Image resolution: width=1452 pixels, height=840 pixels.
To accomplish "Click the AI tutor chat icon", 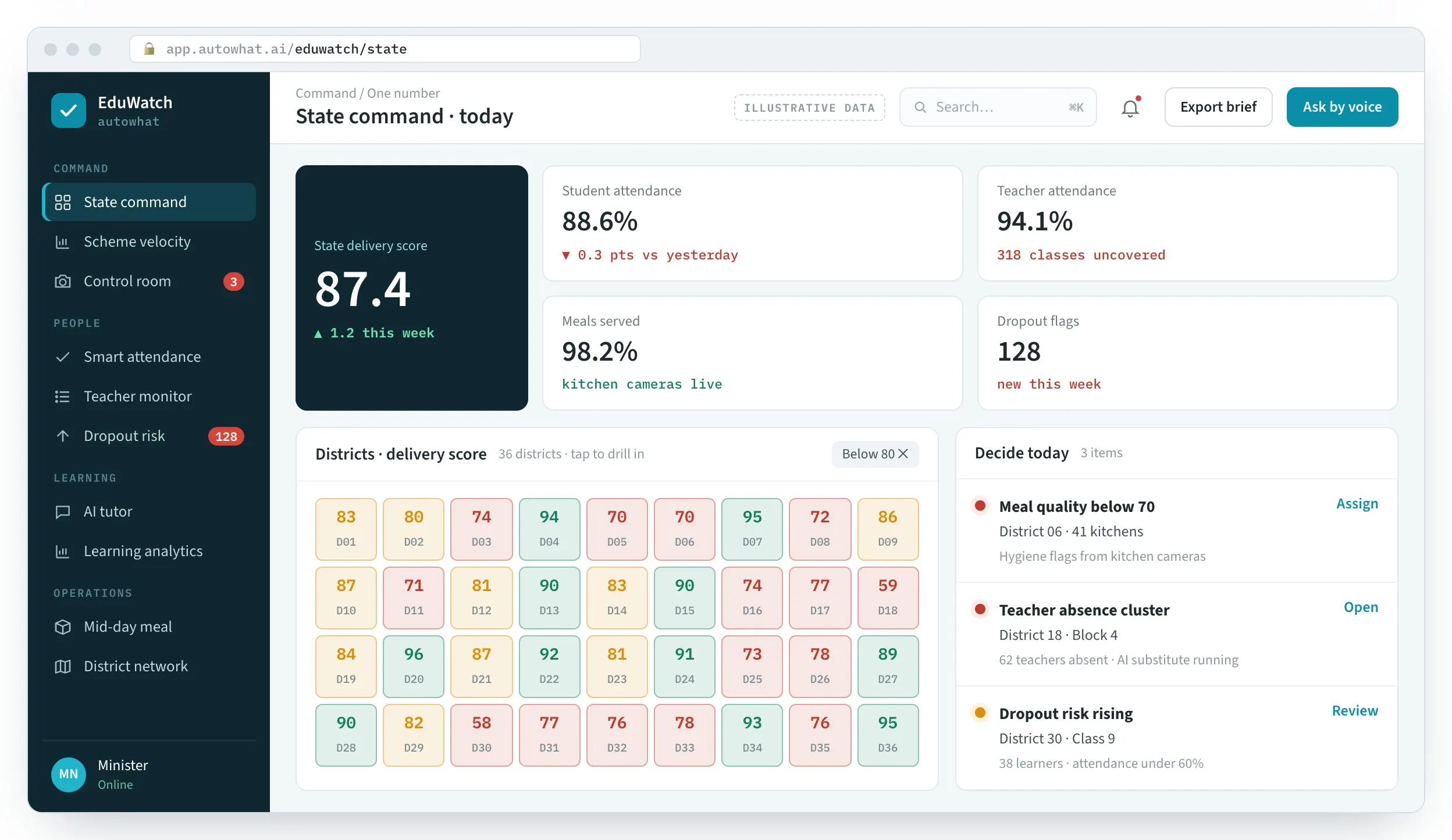I will [x=62, y=512].
